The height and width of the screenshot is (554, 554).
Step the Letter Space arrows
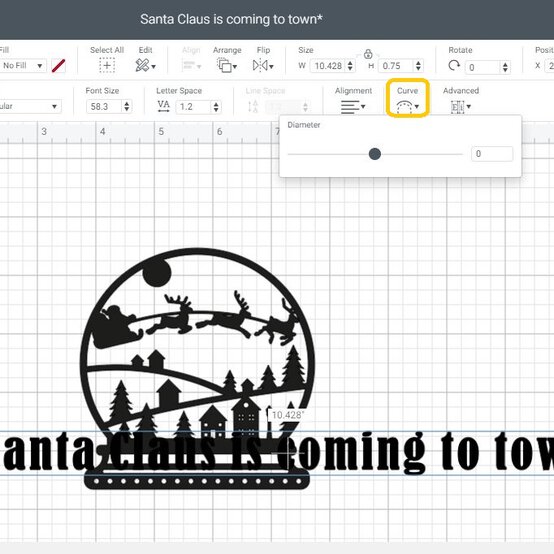[216, 107]
